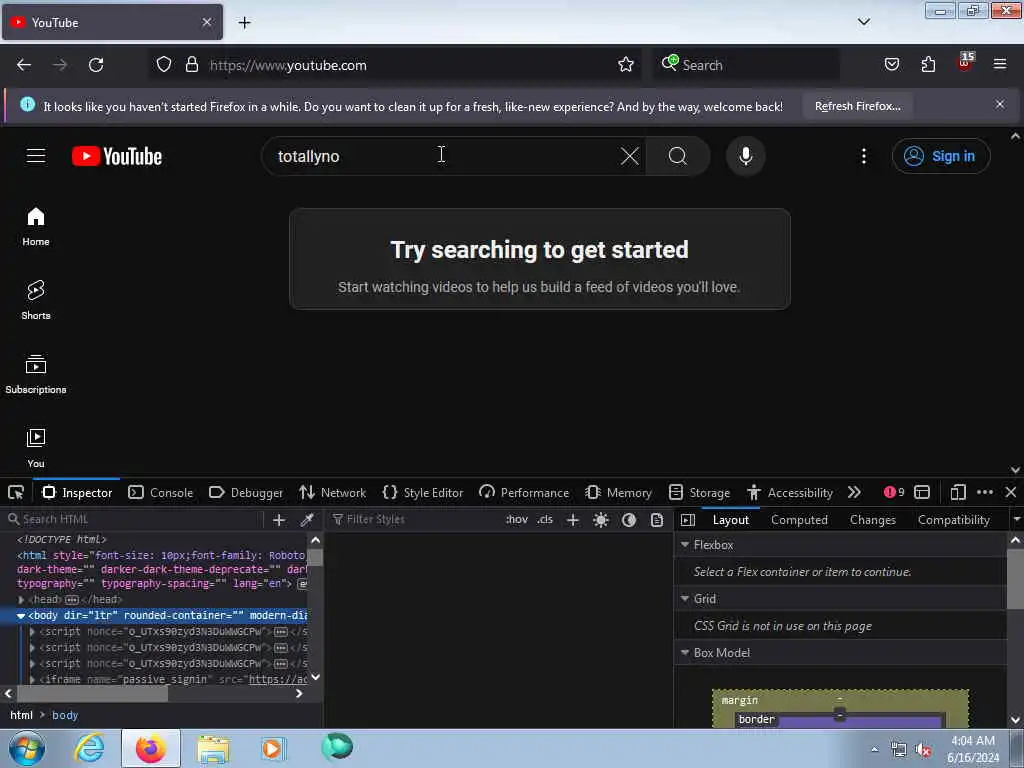Select body in the breadcrumb
The image size is (1024, 768).
[65, 715]
